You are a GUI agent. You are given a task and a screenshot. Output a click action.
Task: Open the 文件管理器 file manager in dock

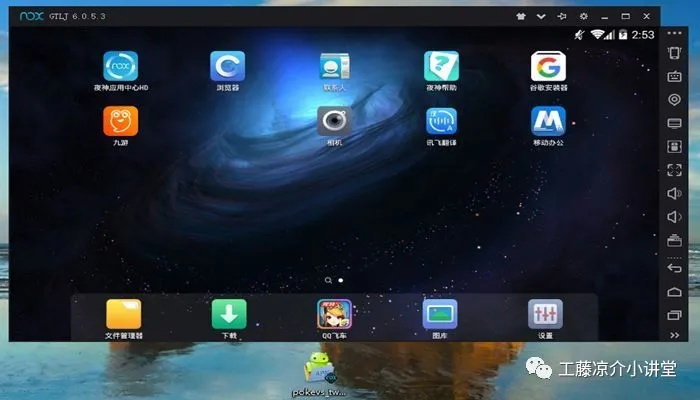[124, 314]
